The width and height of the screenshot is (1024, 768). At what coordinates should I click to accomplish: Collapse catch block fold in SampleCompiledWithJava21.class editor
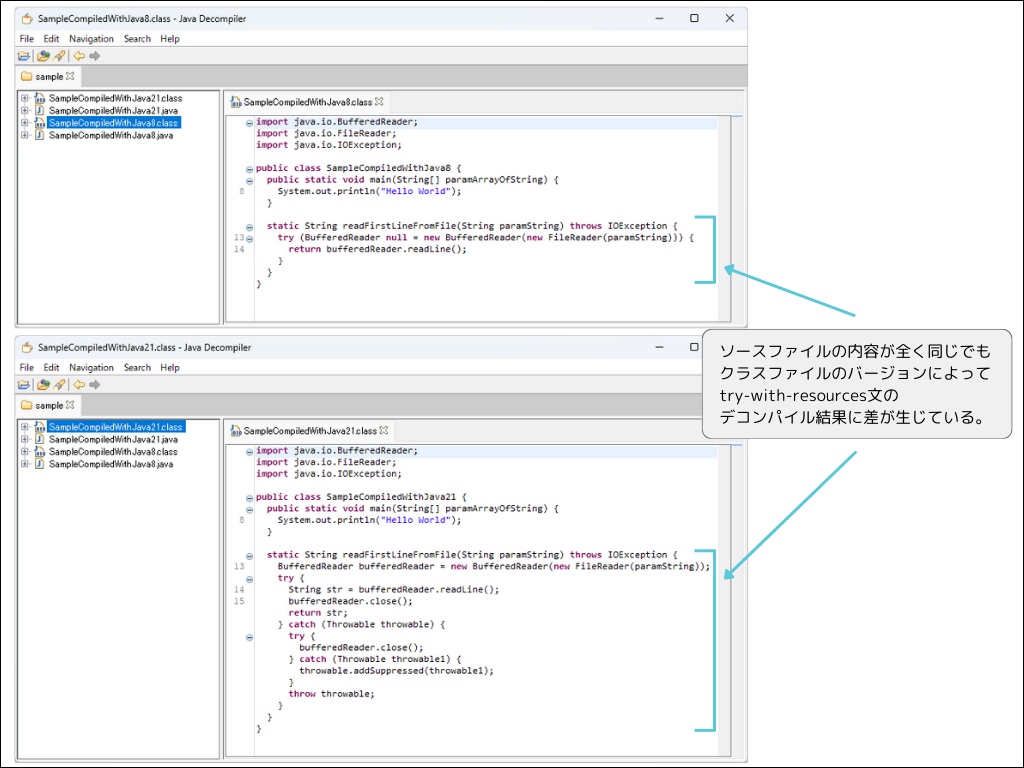click(x=249, y=636)
